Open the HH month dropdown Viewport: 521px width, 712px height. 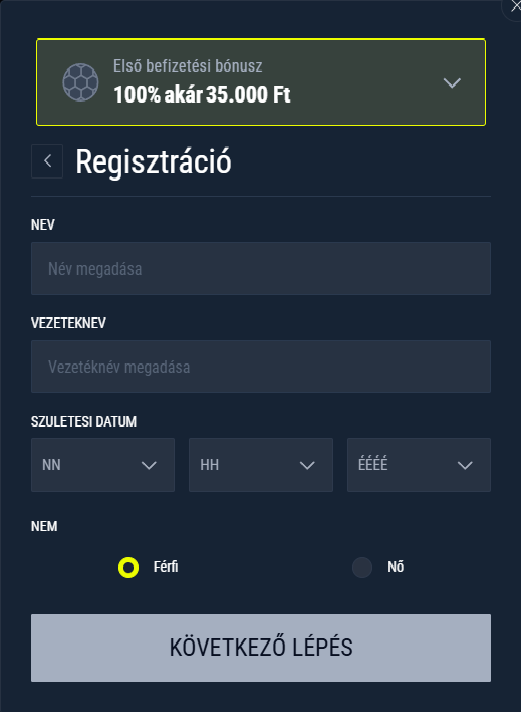pyautogui.click(x=261, y=465)
